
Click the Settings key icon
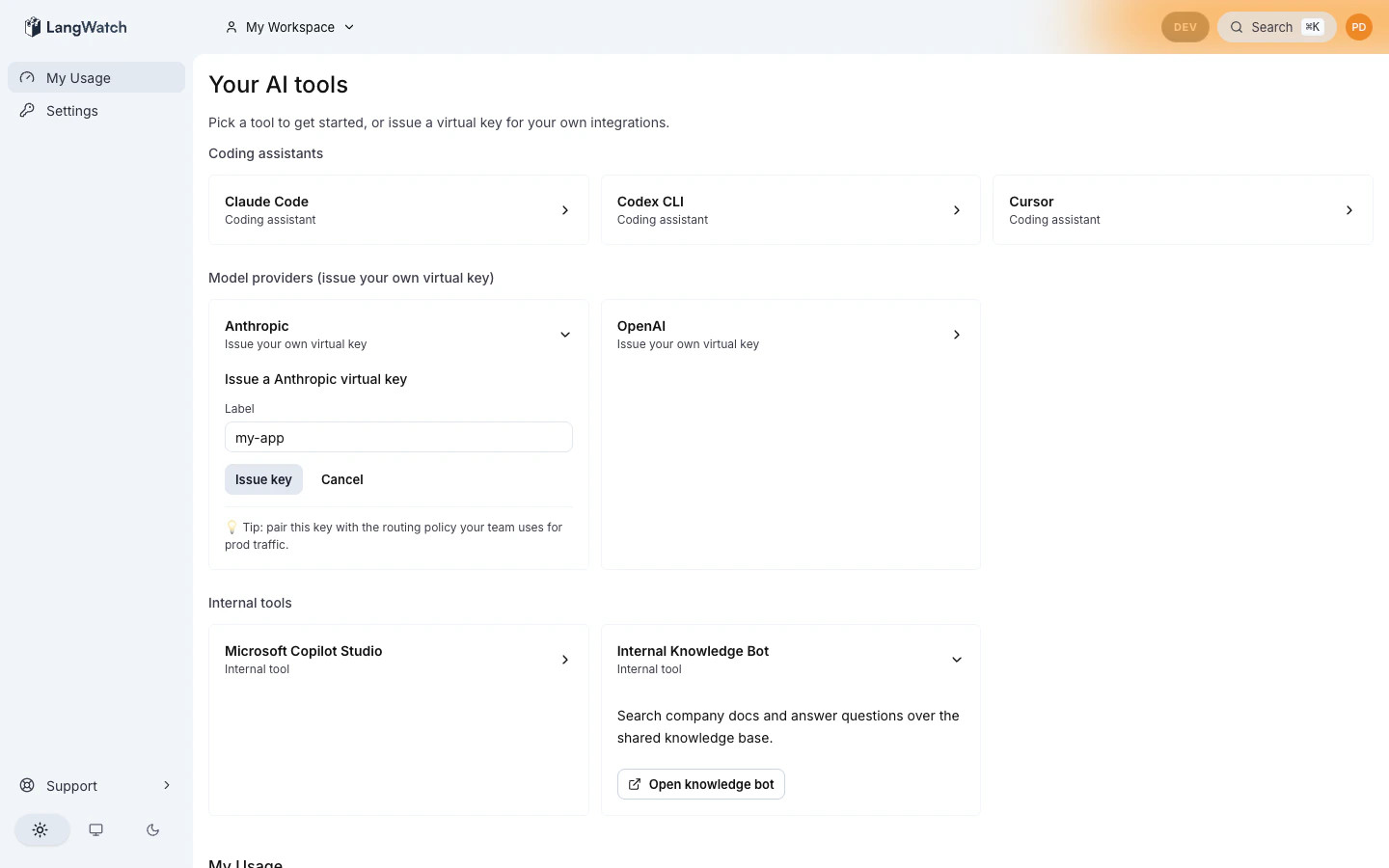point(27,111)
